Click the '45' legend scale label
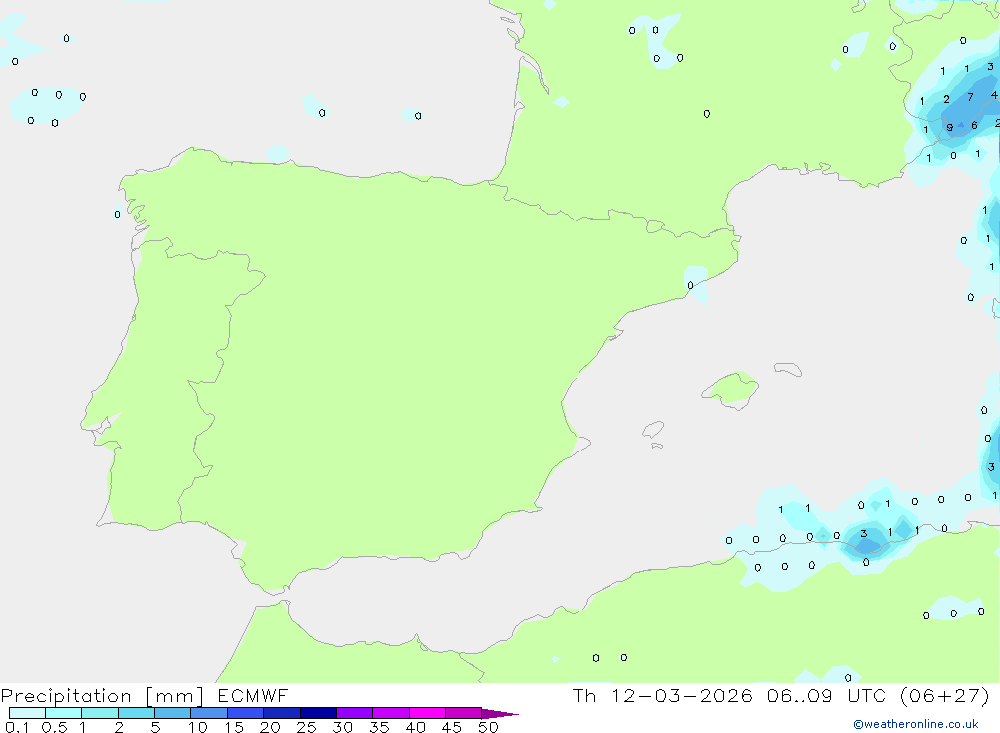The width and height of the screenshot is (1000, 733). click(452, 727)
